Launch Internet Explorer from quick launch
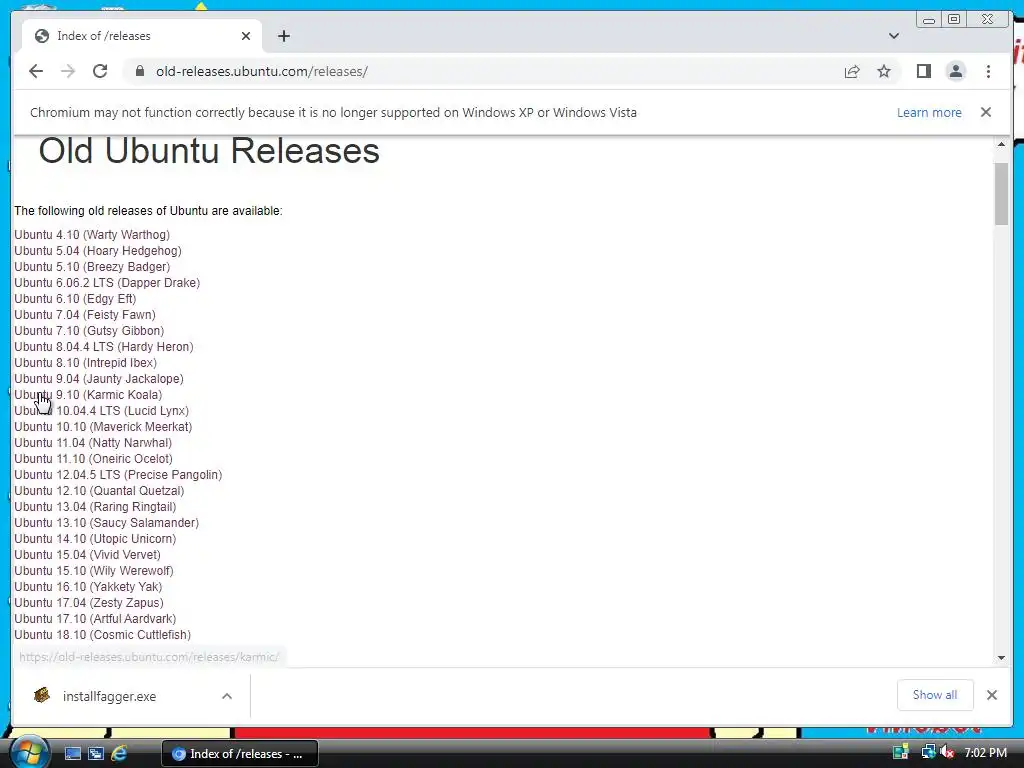This screenshot has height=768, width=1024. pyautogui.click(x=119, y=754)
